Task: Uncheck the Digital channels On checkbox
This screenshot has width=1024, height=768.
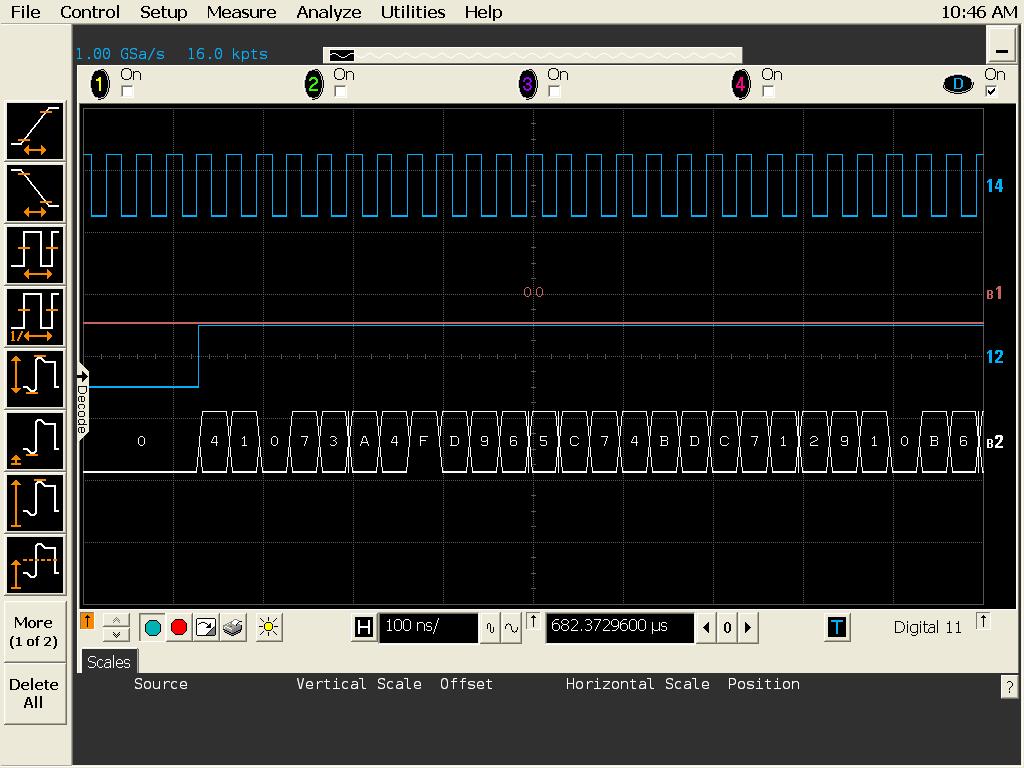Action: click(991, 92)
